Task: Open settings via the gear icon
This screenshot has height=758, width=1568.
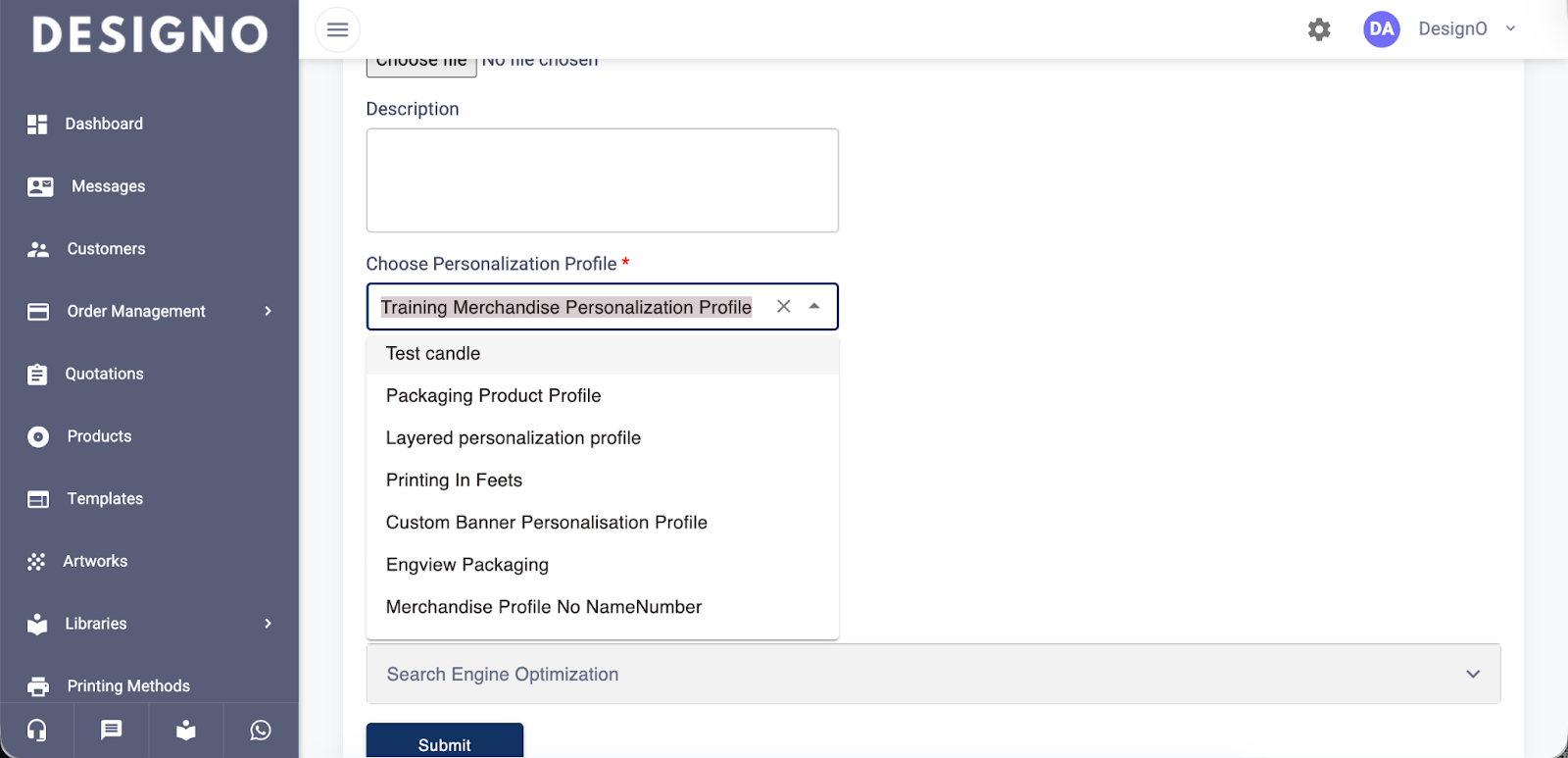Action: point(1319,29)
